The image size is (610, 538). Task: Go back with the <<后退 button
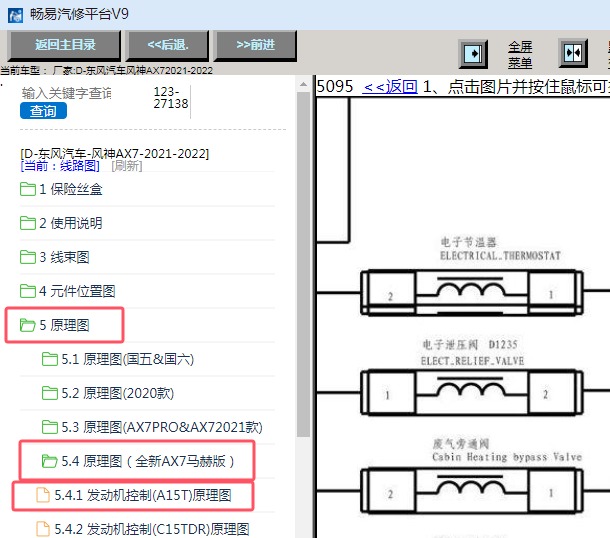pos(167,45)
